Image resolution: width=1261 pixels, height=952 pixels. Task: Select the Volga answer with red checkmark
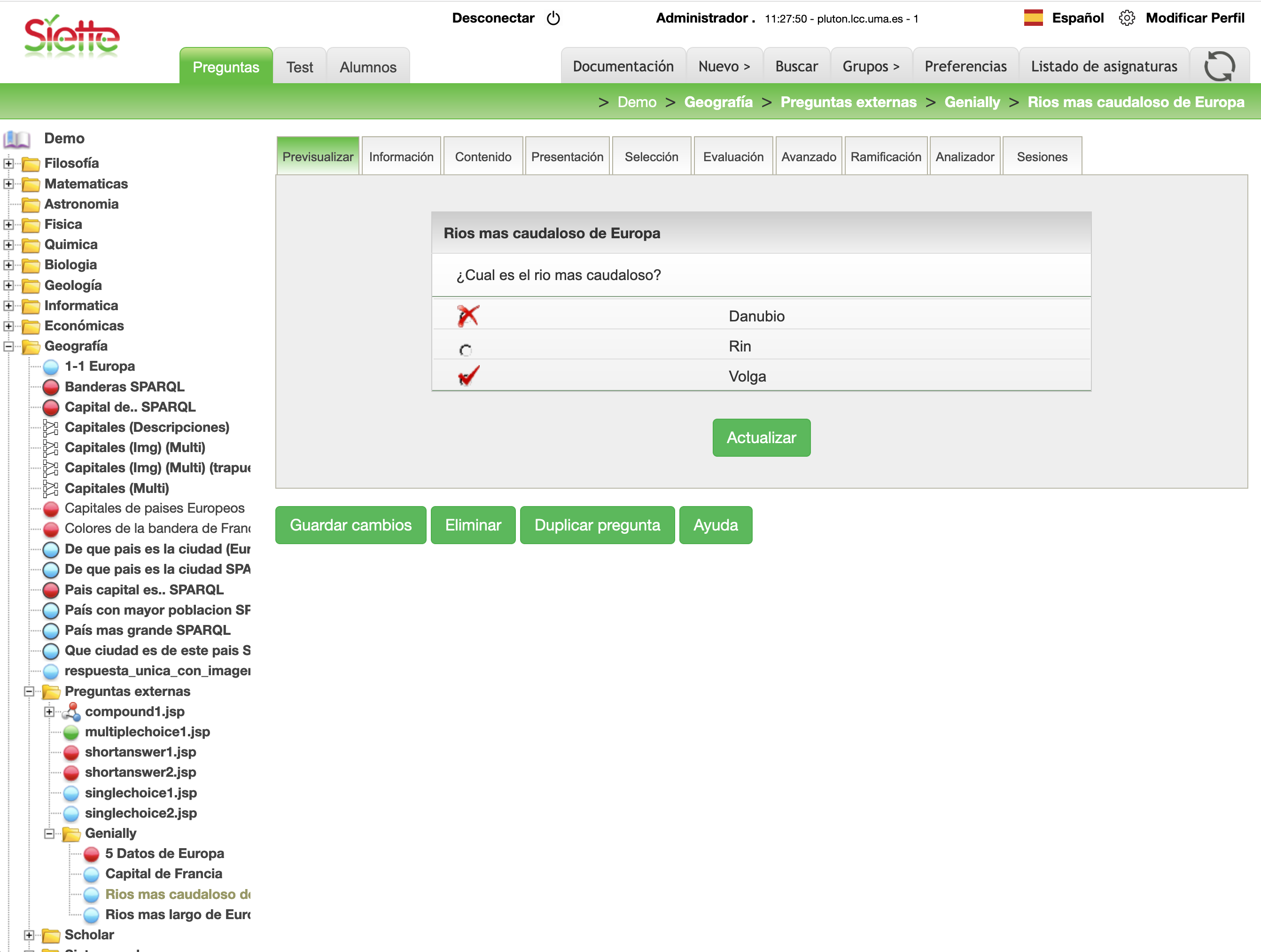click(467, 376)
